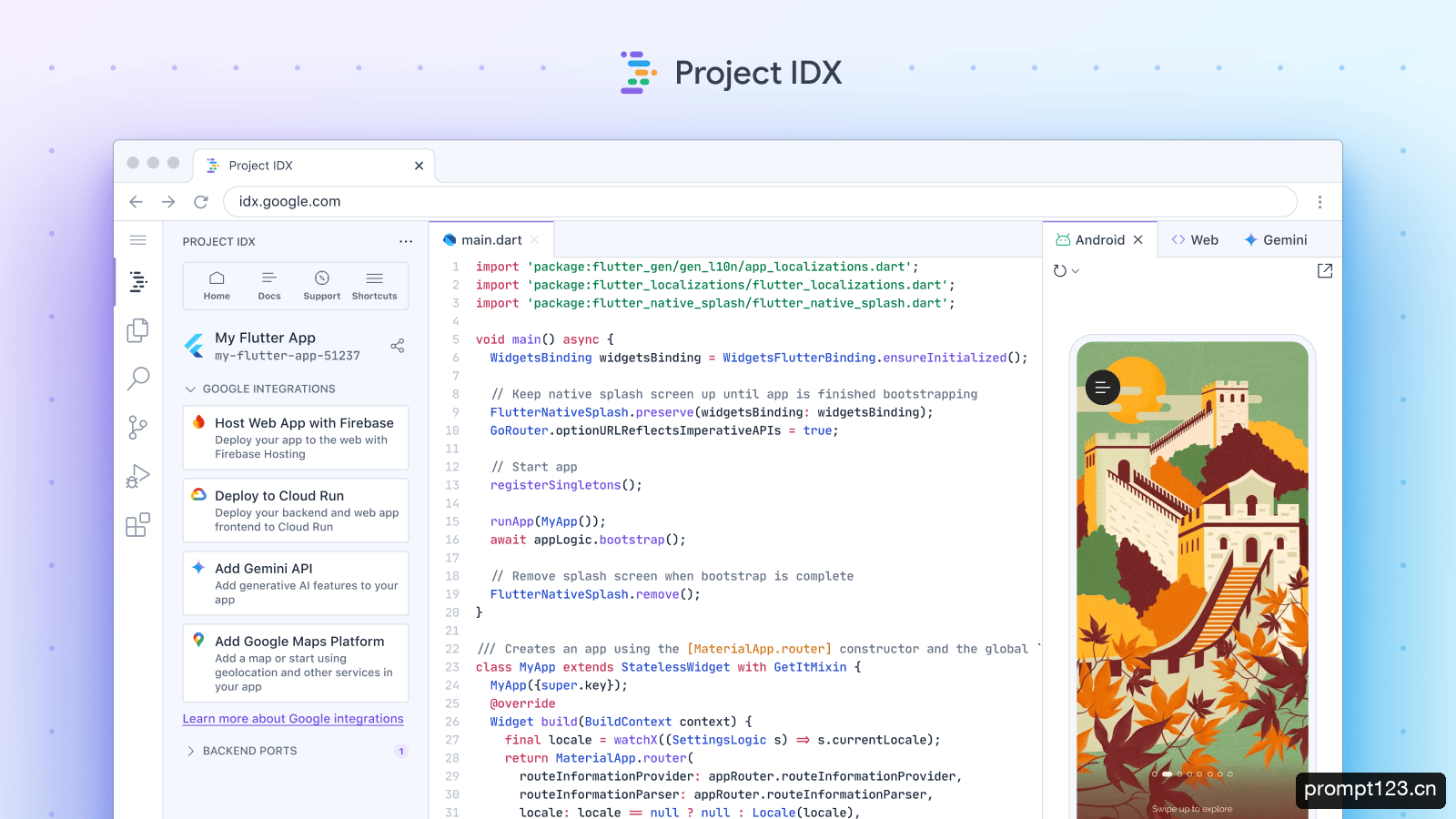Click 'Swipe up to explore' in preview
Screen dimensions: 1456x819
1192,809
